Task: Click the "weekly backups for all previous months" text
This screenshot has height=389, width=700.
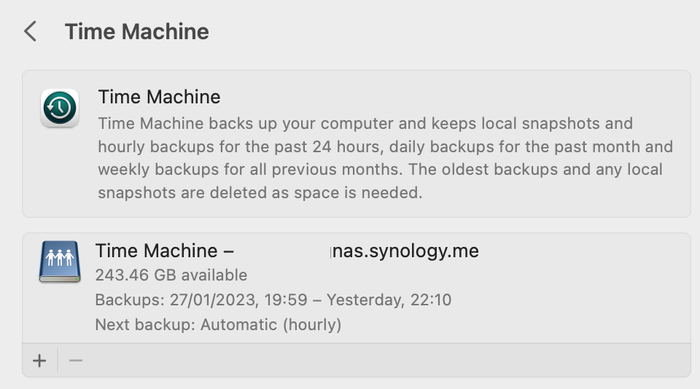Action: [249, 170]
